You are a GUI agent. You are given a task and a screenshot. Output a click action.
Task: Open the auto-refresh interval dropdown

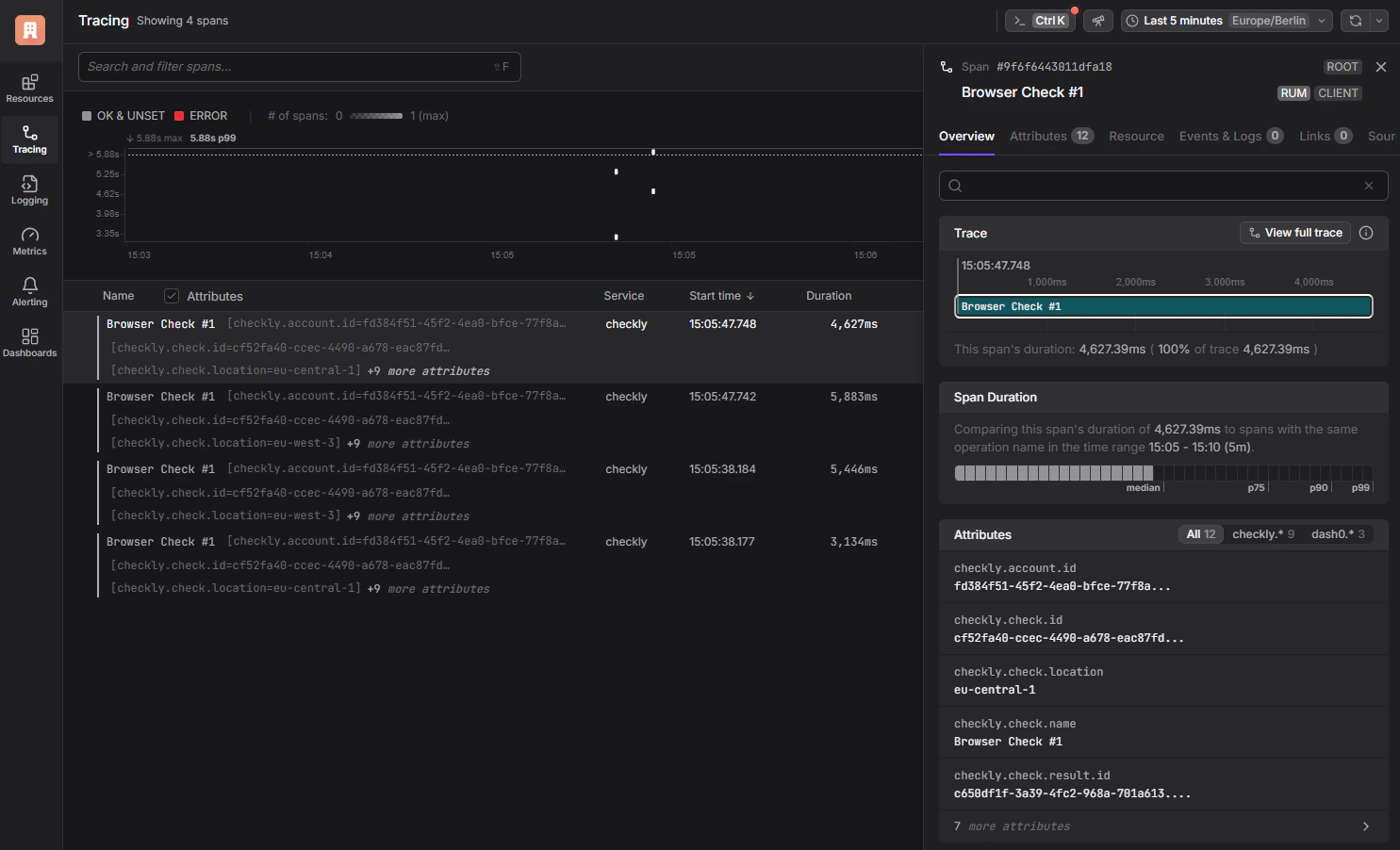tap(1379, 20)
